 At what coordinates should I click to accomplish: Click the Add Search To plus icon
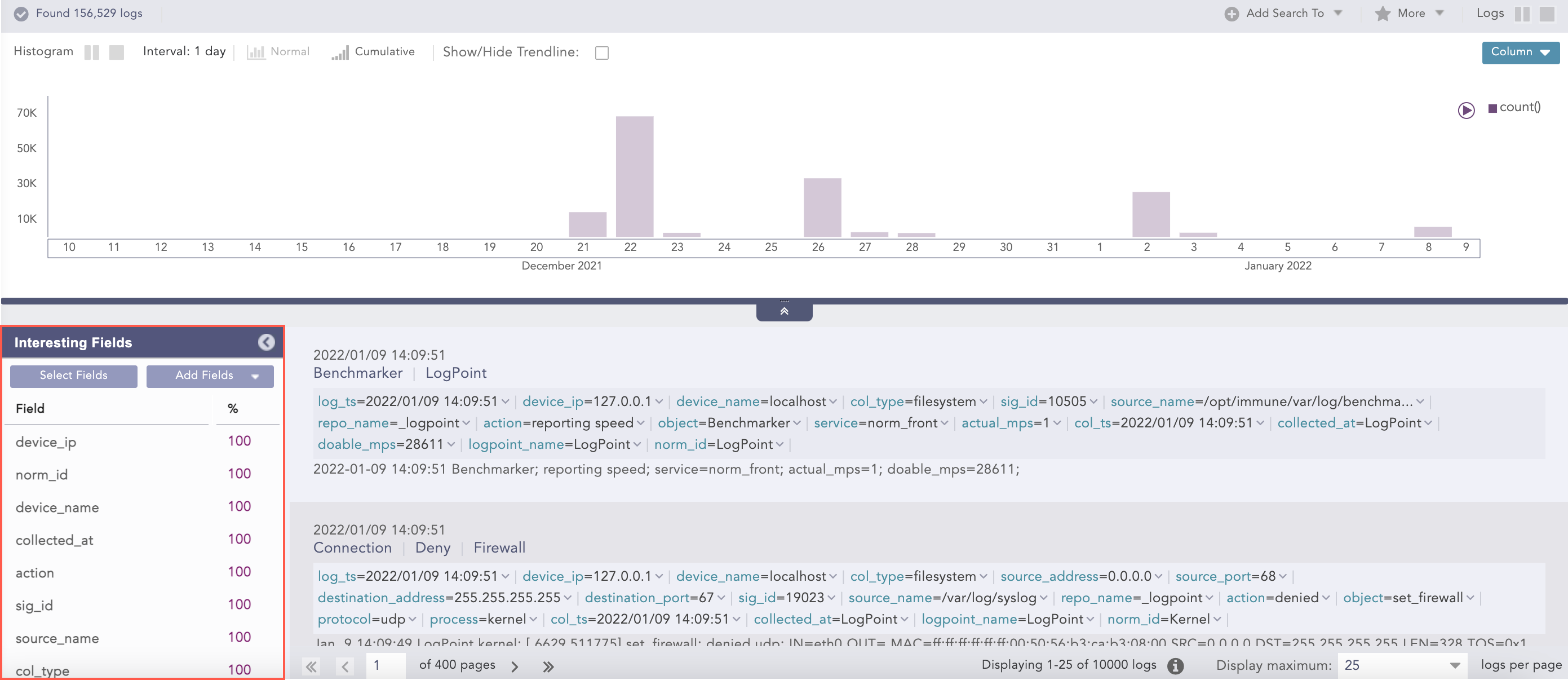tap(1232, 14)
